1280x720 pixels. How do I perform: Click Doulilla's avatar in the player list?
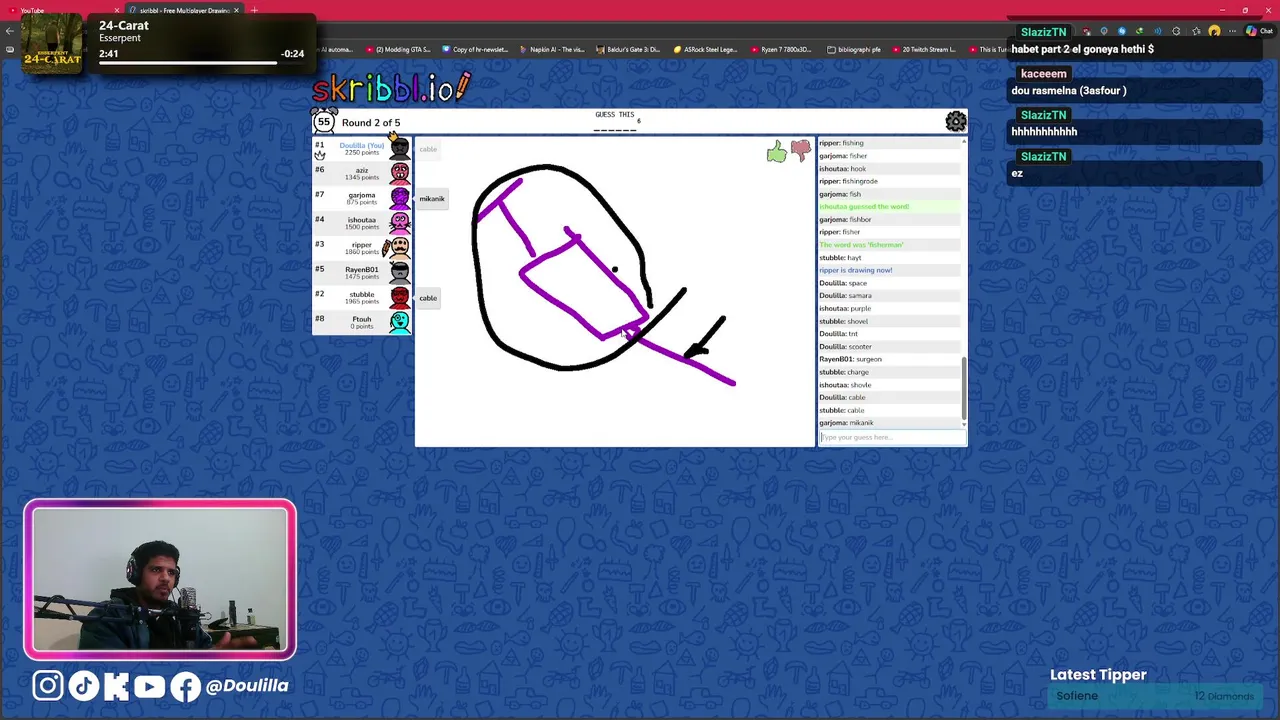(400, 148)
